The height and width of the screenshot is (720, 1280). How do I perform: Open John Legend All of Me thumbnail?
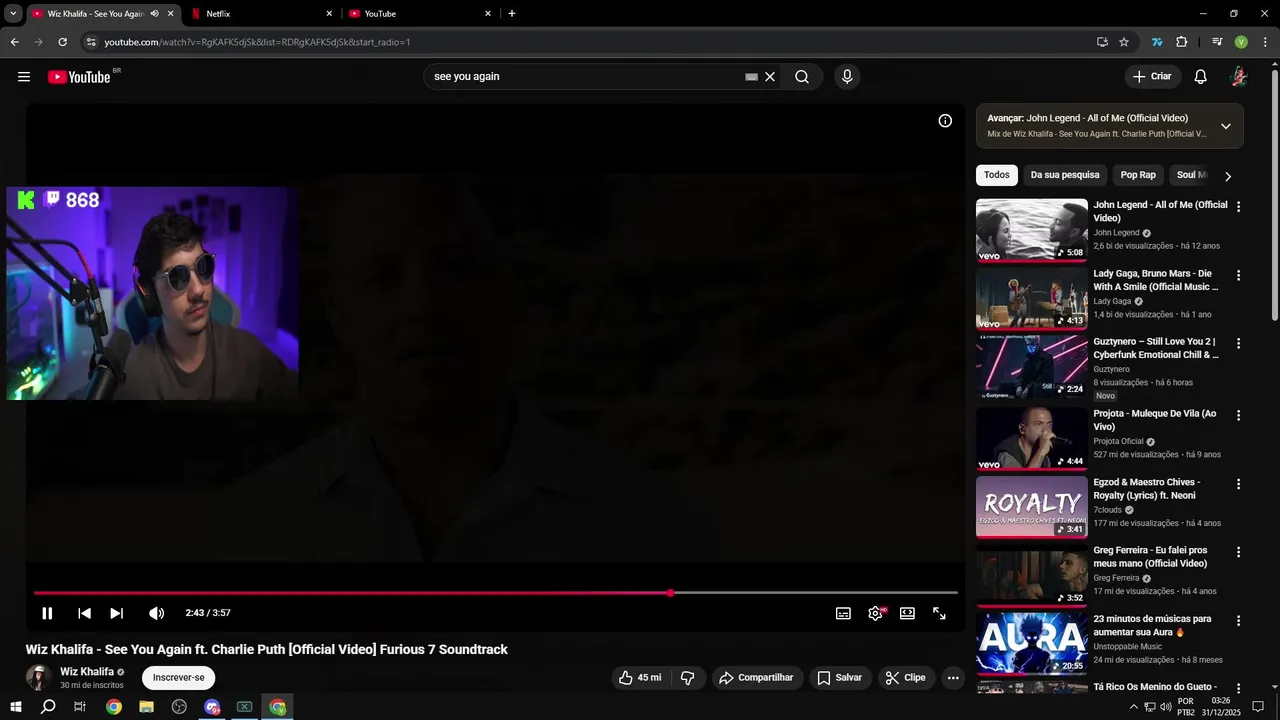[x=1032, y=230]
